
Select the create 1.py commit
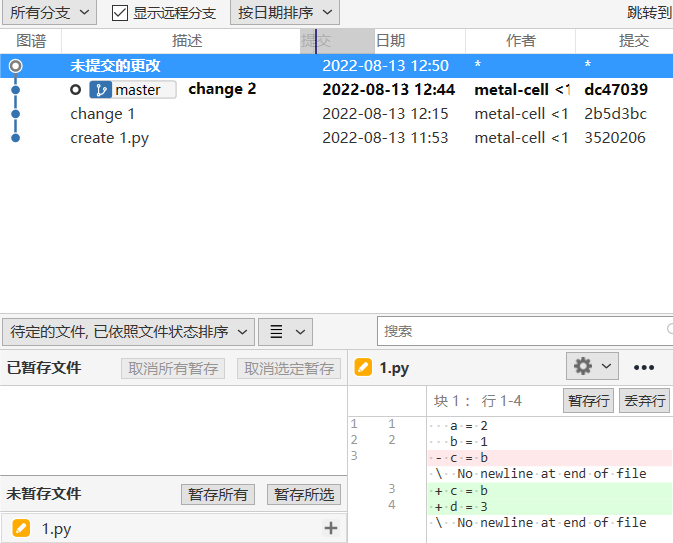[x=336, y=138]
